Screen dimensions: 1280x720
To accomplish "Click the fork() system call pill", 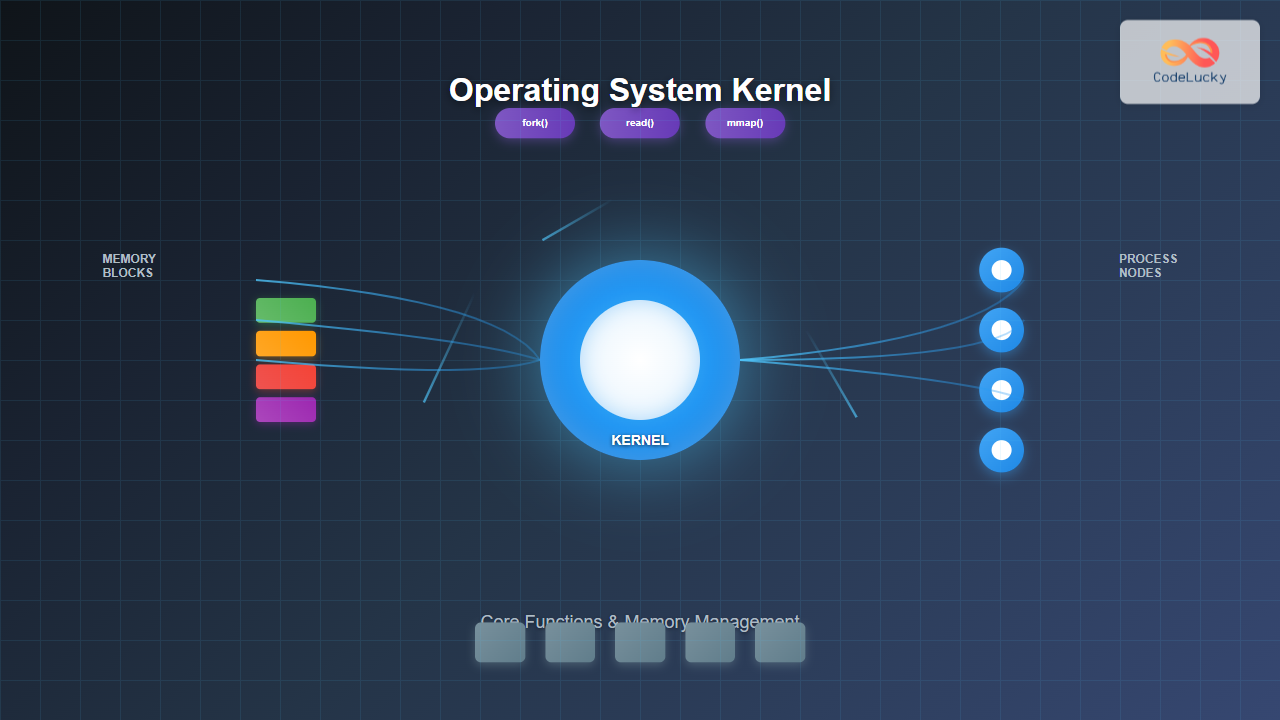I will point(535,123).
